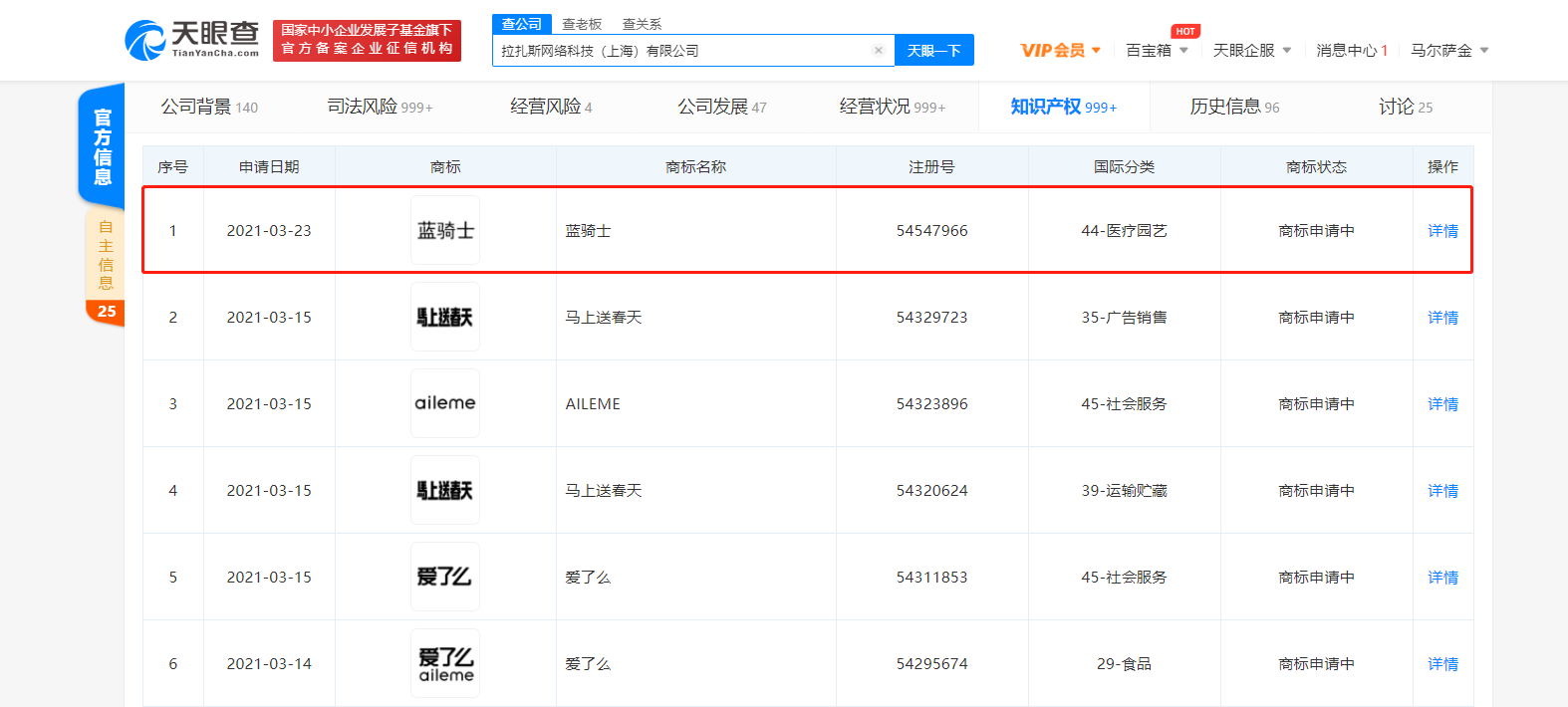This screenshot has width=1568, height=707.
Task: Open the 马上送春天 trademark image, registration 54329723
Action: [445, 317]
